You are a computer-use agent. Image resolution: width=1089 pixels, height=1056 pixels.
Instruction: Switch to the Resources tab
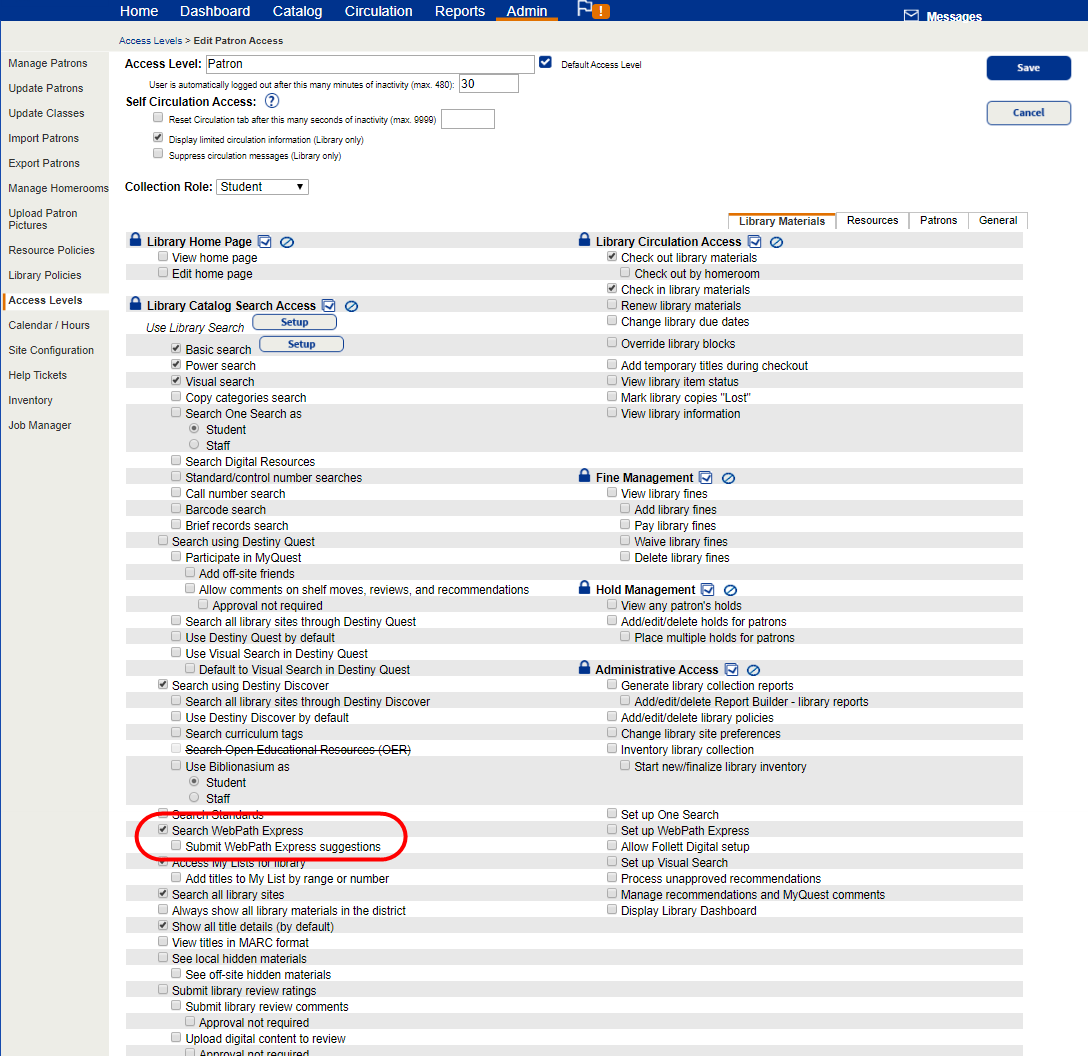[872, 220]
